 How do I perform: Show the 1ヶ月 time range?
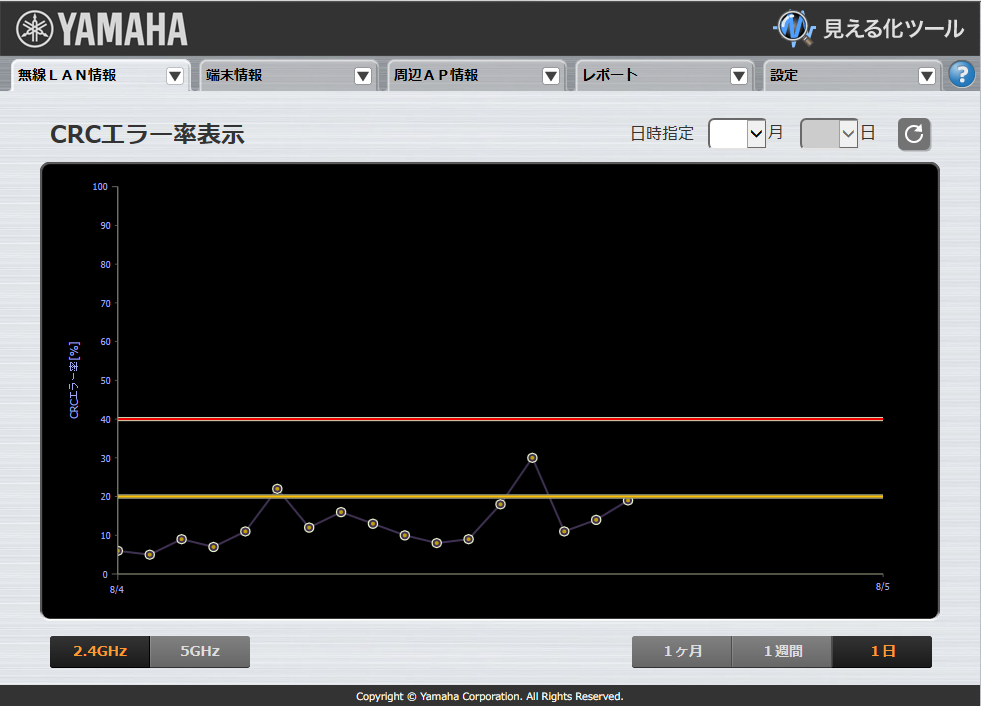coord(682,651)
